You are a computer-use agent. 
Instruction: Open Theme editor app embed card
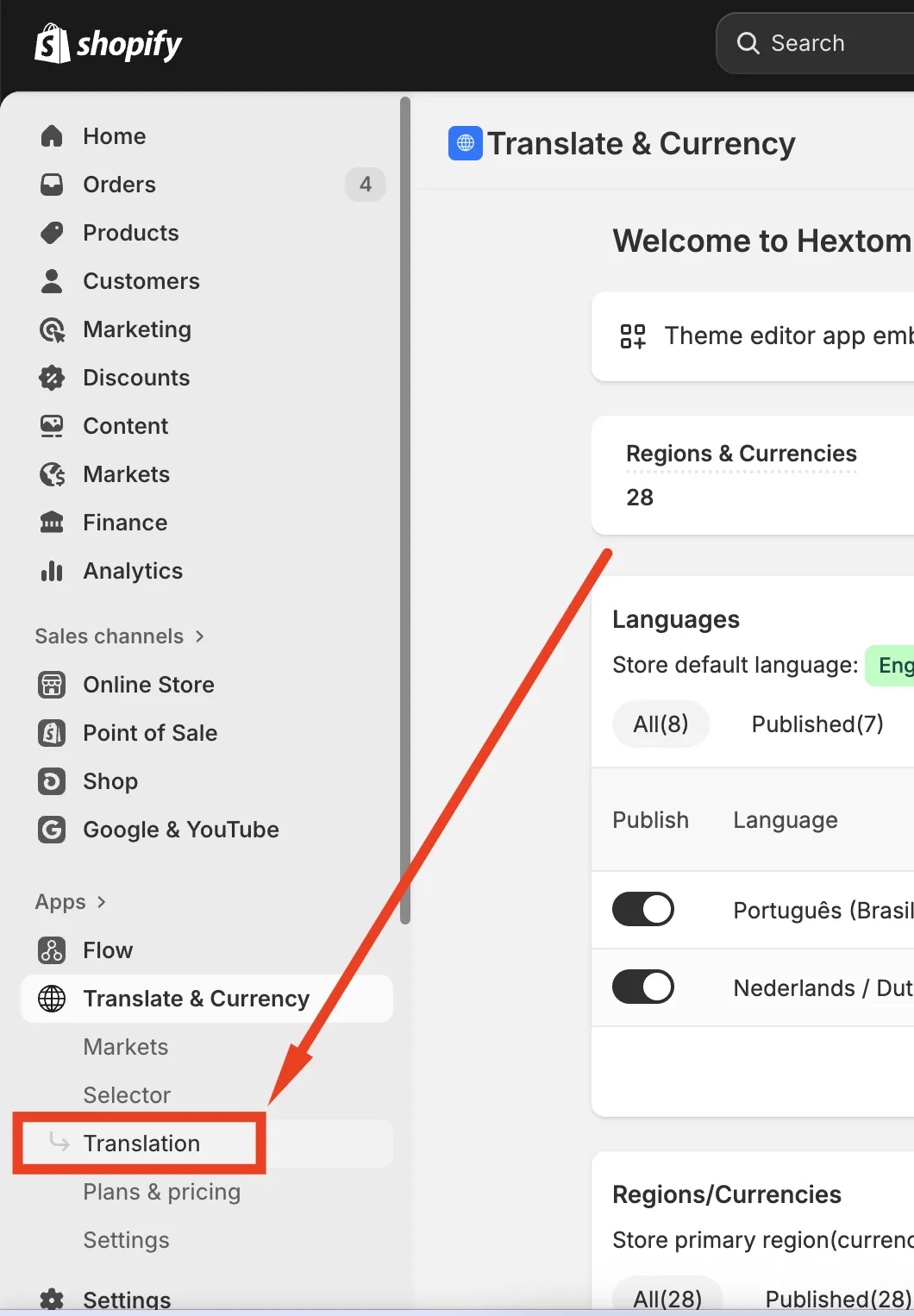click(753, 336)
